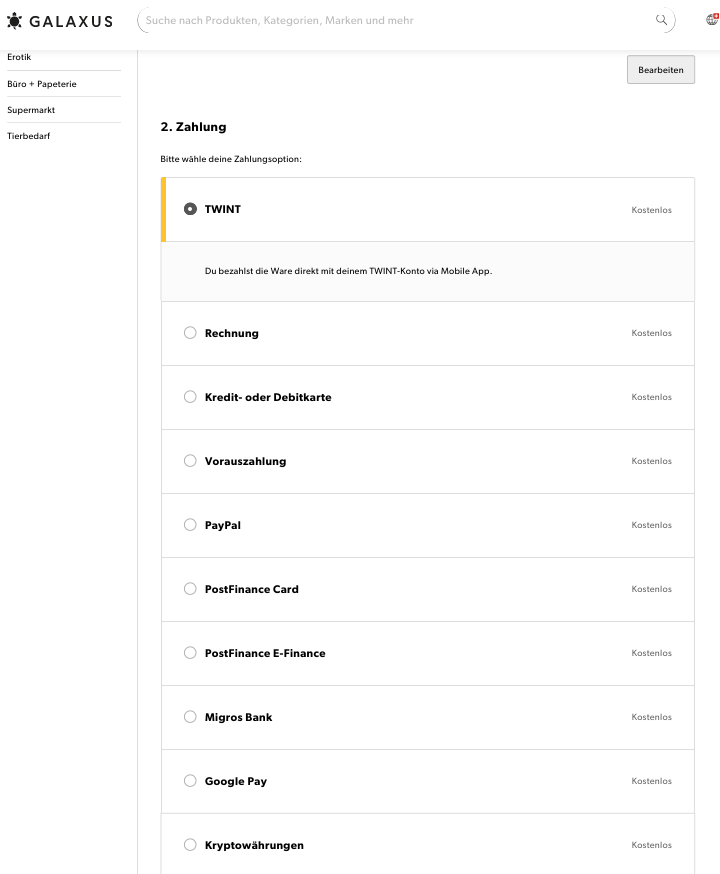The image size is (720, 874).
Task: Select the Google Pay radio button
Action: tap(190, 781)
